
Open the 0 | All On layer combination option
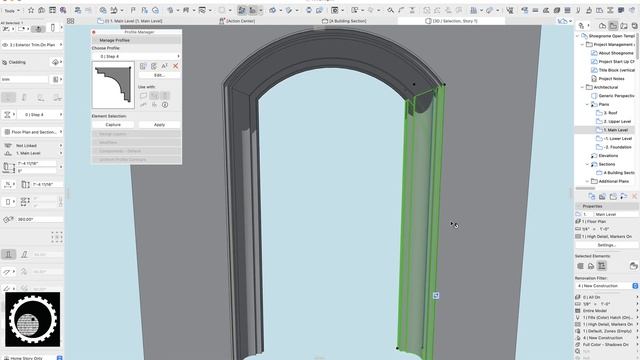[607, 298]
